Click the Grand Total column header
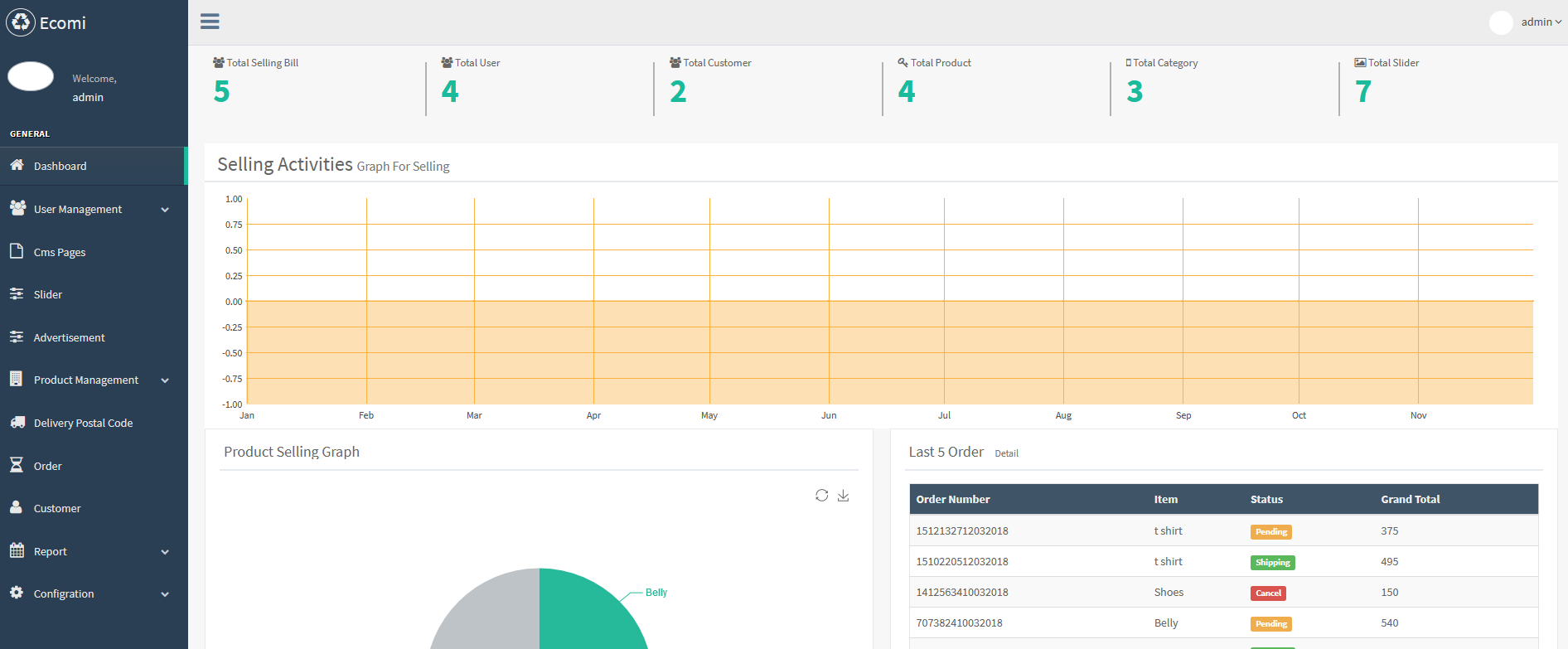 pyautogui.click(x=1411, y=499)
